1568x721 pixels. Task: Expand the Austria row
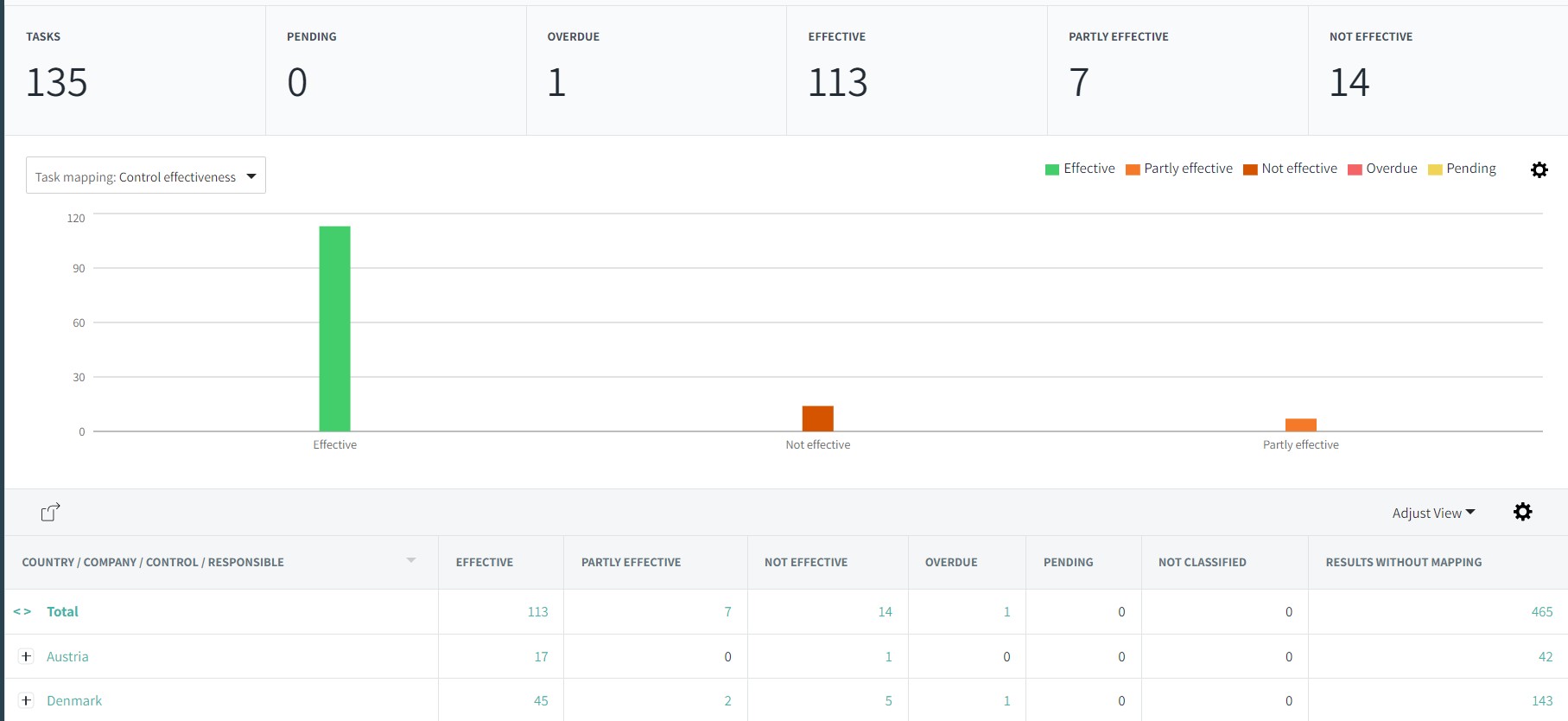26,656
